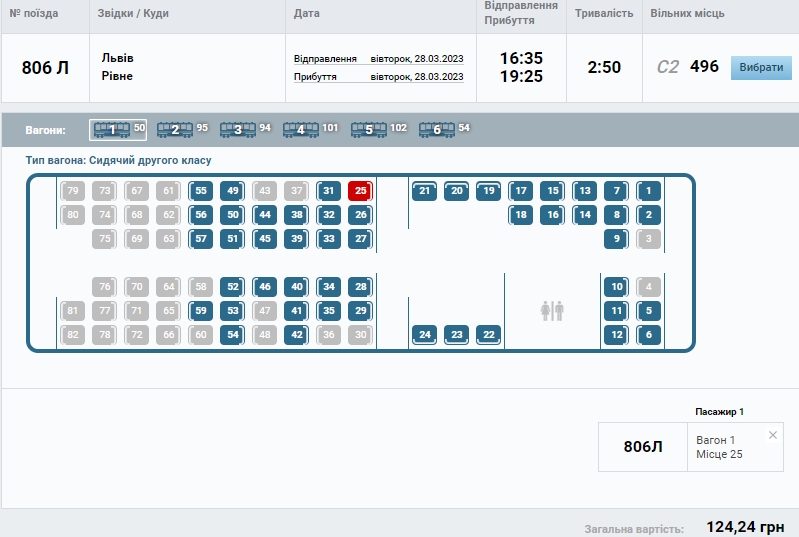This screenshot has width=799, height=537.
Task: Deselect the red seat 25
Action: pyautogui.click(x=361, y=190)
